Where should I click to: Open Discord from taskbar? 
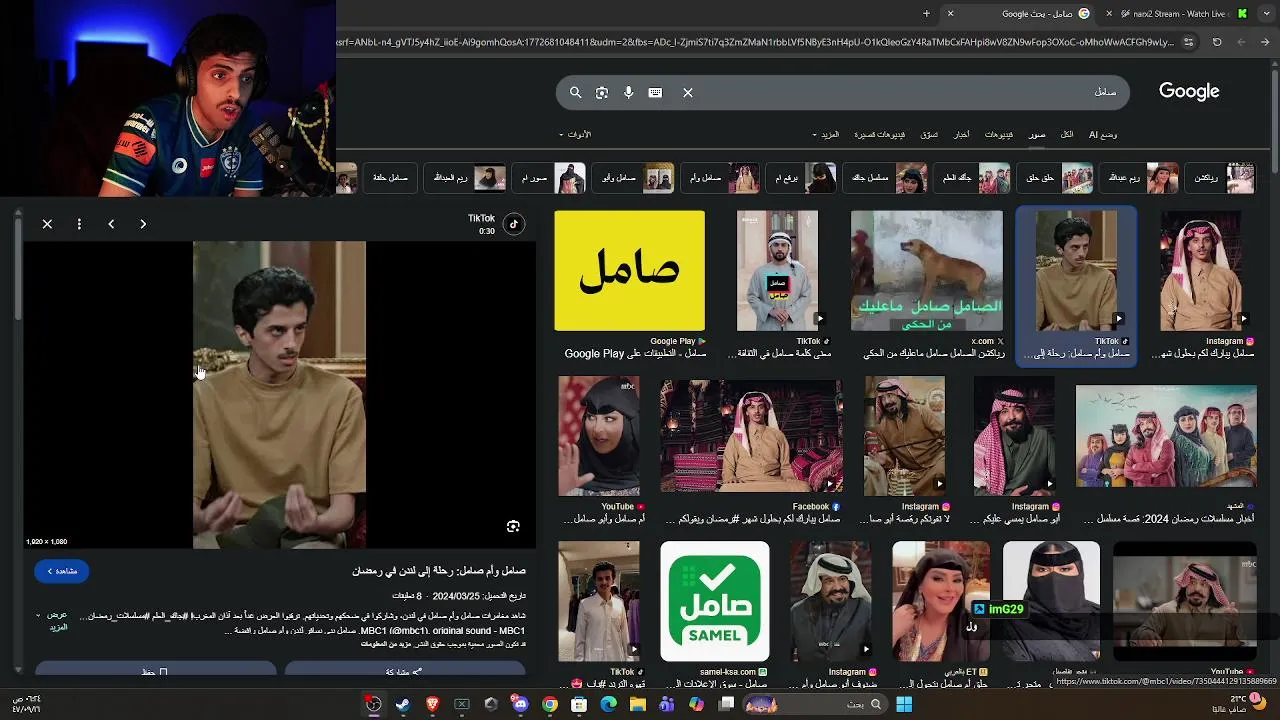[520, 704]
